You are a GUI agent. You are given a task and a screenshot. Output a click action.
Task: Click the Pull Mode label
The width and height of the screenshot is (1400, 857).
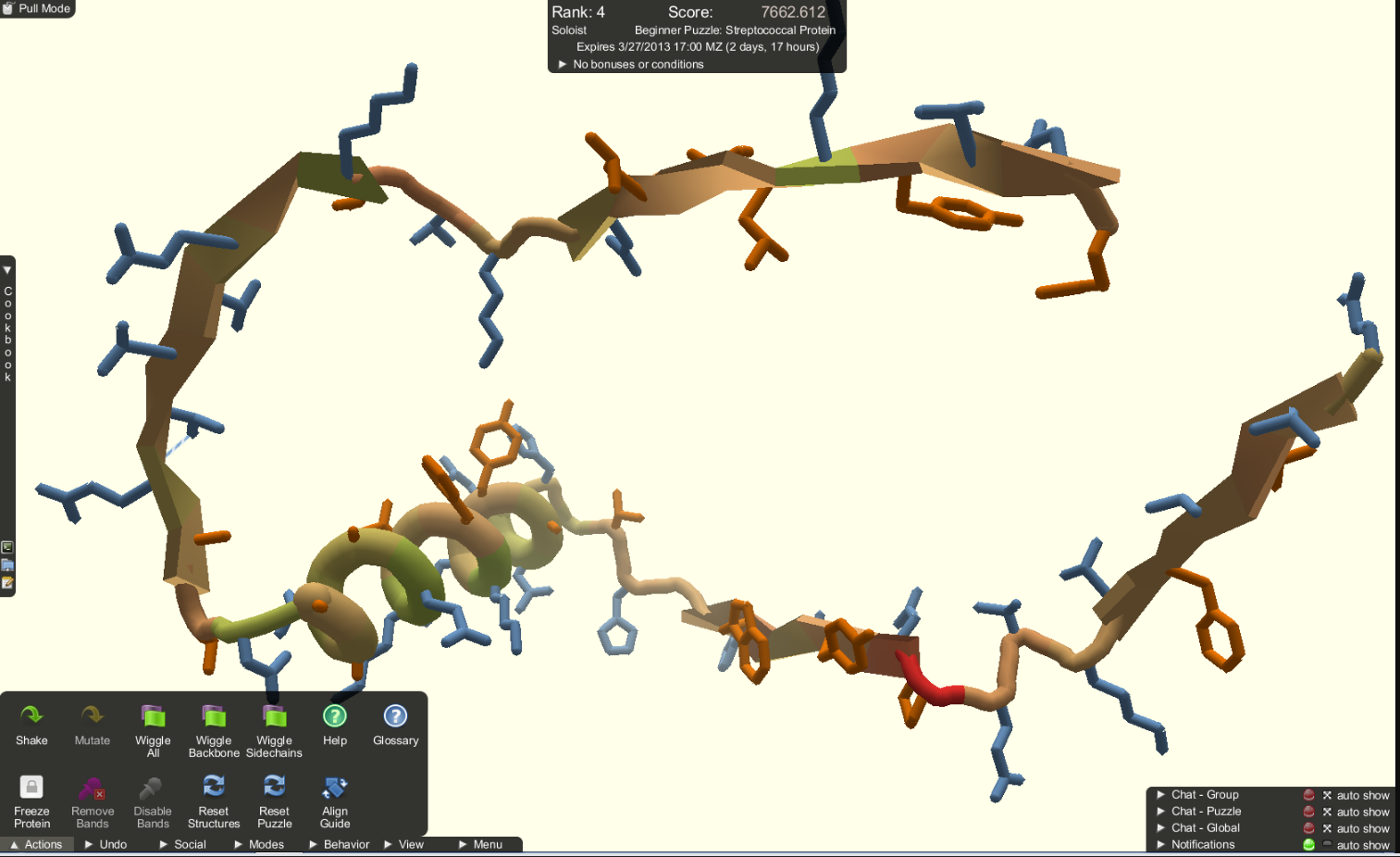pos(44,8)
